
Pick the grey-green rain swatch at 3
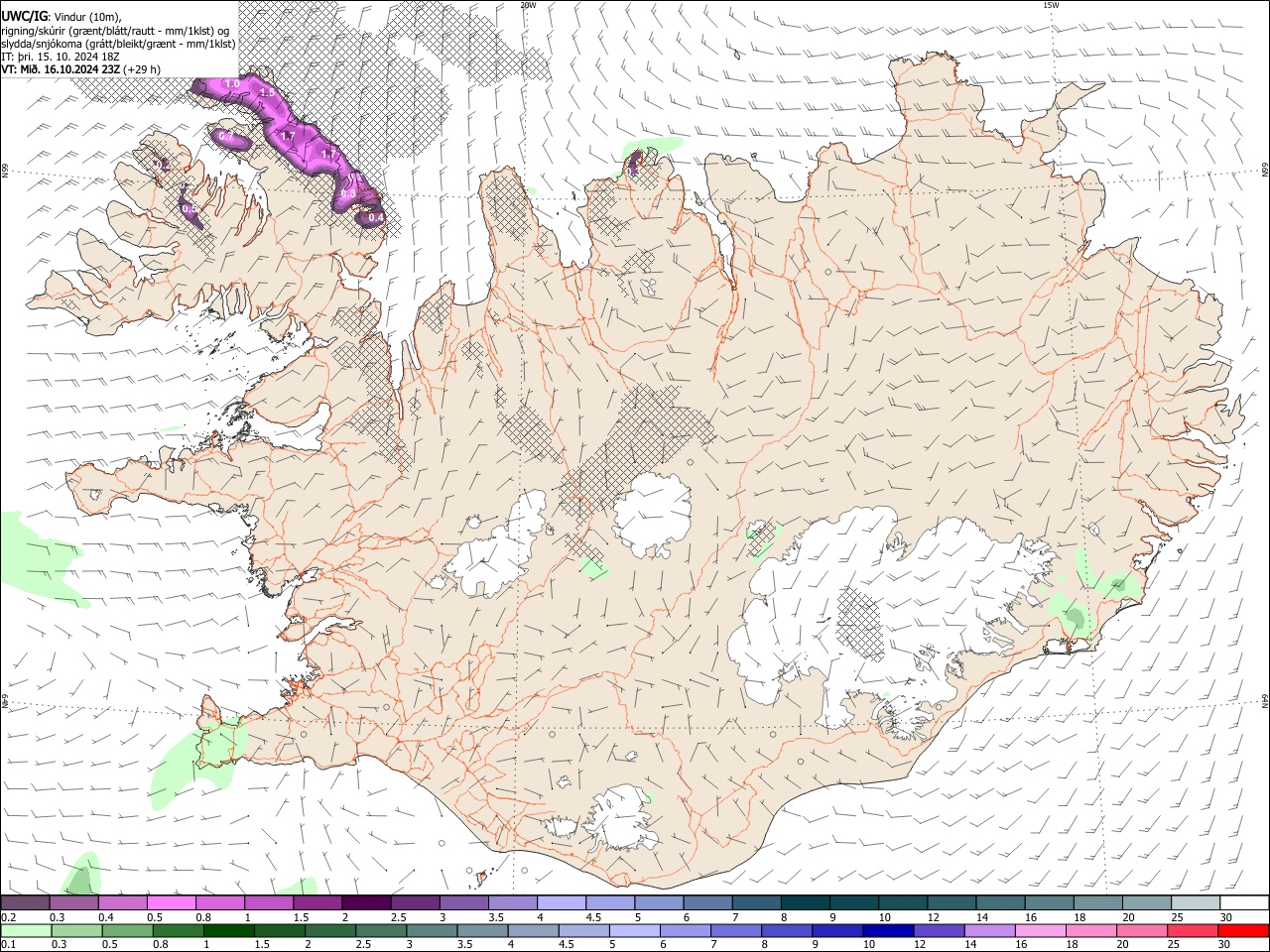432,930
